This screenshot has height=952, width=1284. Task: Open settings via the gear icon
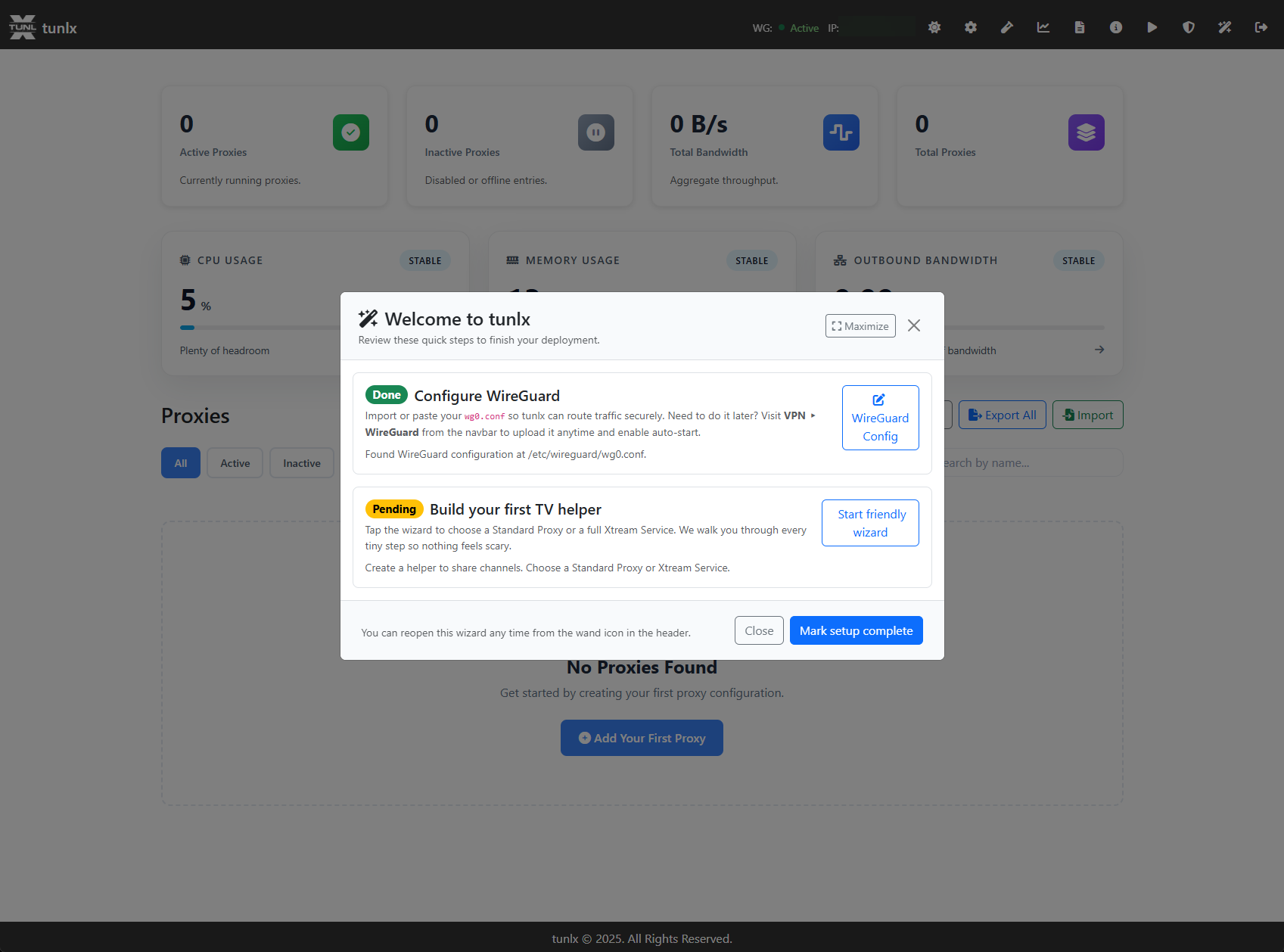(971, 27)
